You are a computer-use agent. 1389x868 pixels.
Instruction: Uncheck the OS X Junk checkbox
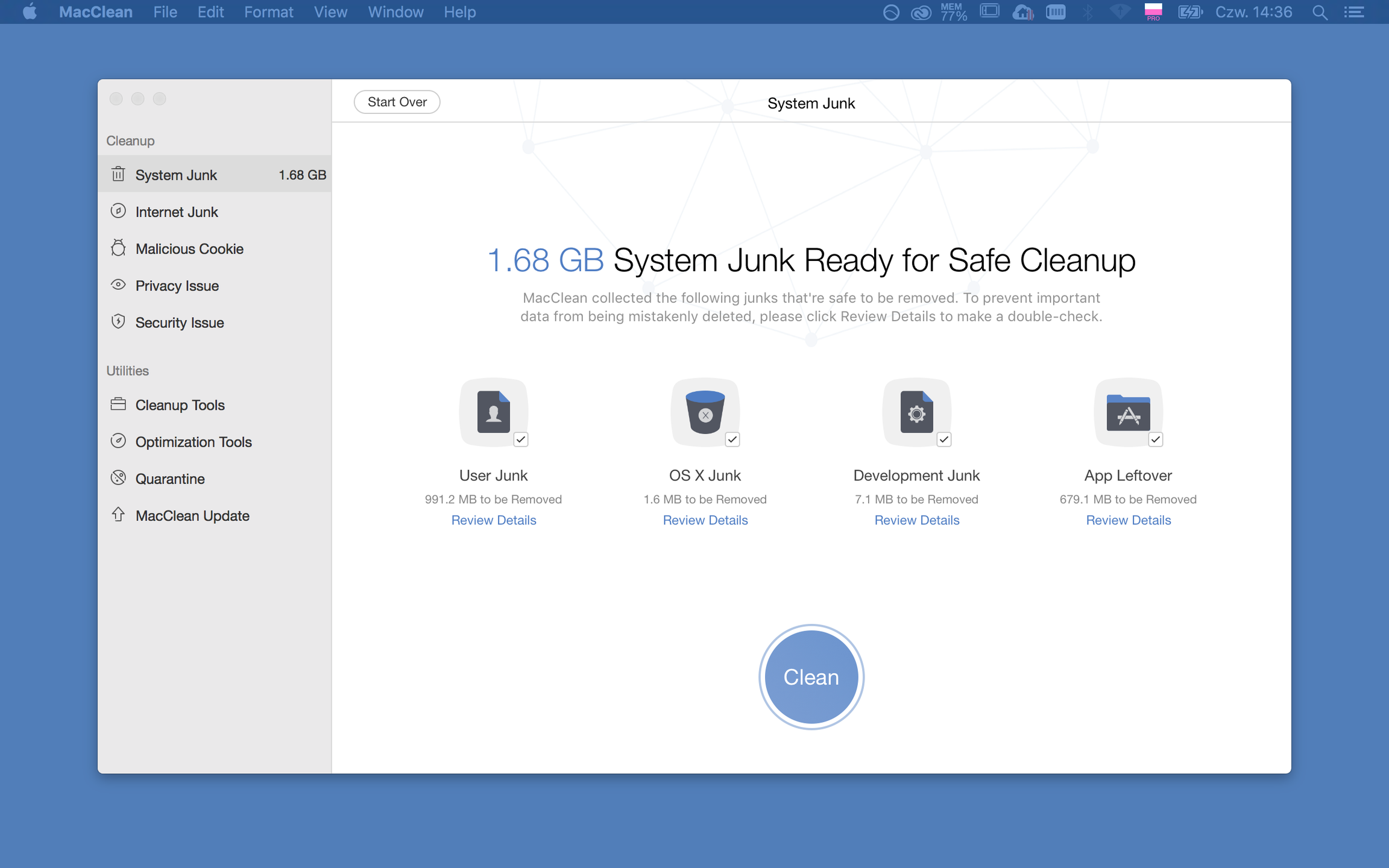pos(732,439)
